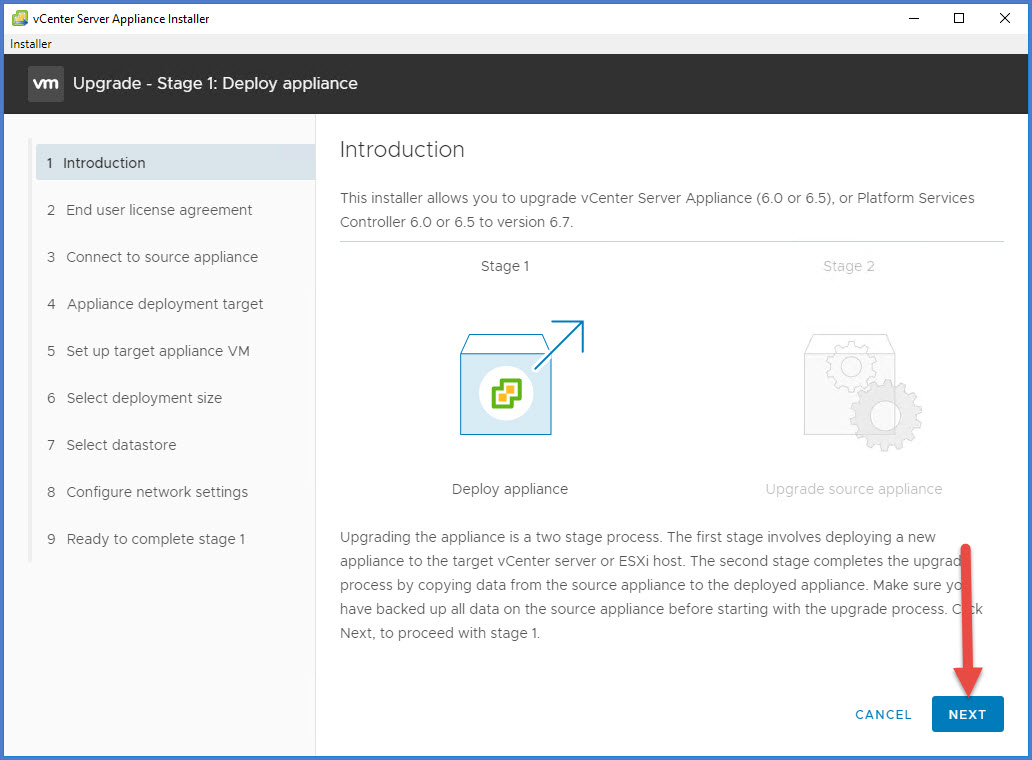Image resolution: width=1032 pixels, height=760 pixels.
Task: Go to Ready to complete stage 1
Action: click(155, 539)
